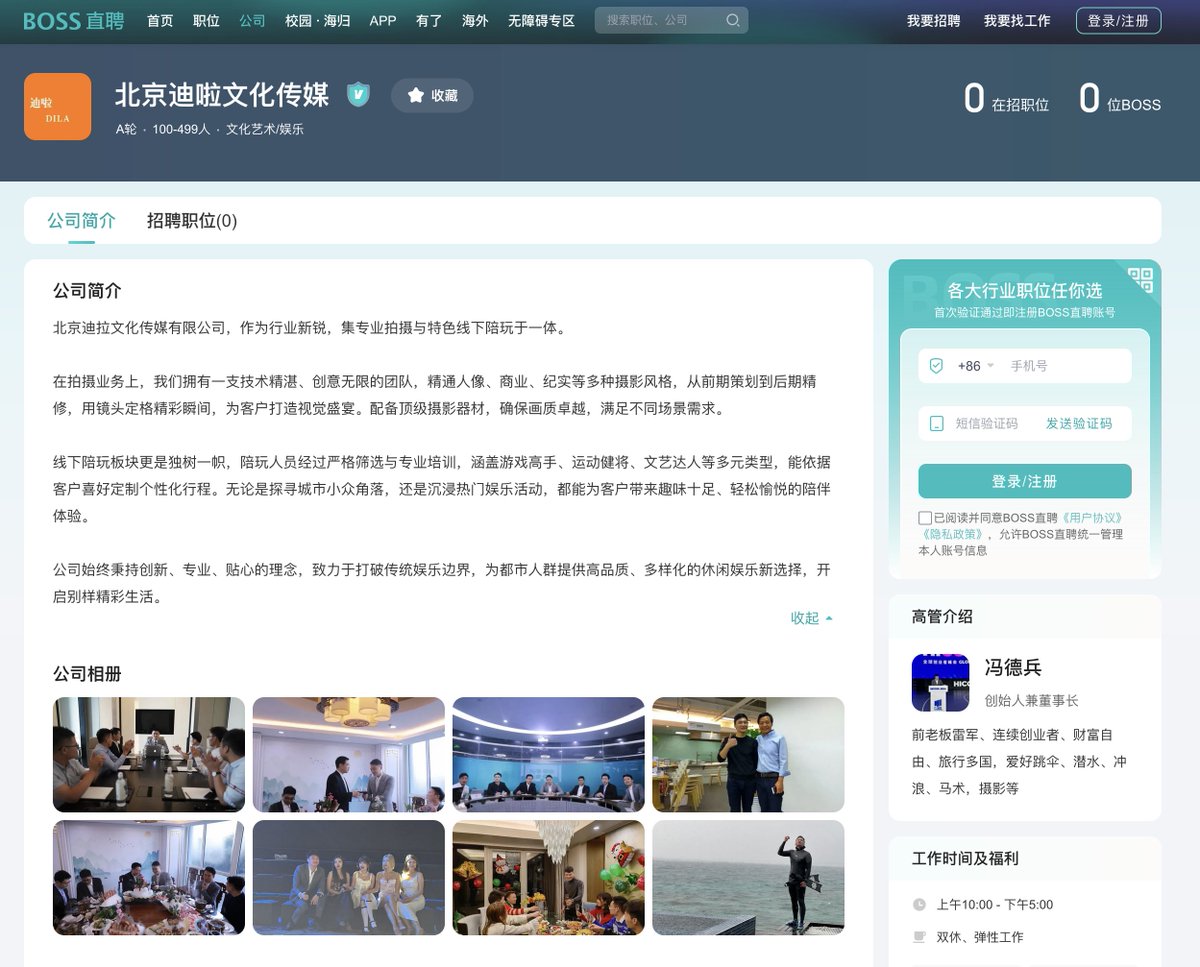The height and width of the screenshot is (967, 1200).
Task: Focus the 搜索职位、公司 search box
Action: [x=660, y=20]
